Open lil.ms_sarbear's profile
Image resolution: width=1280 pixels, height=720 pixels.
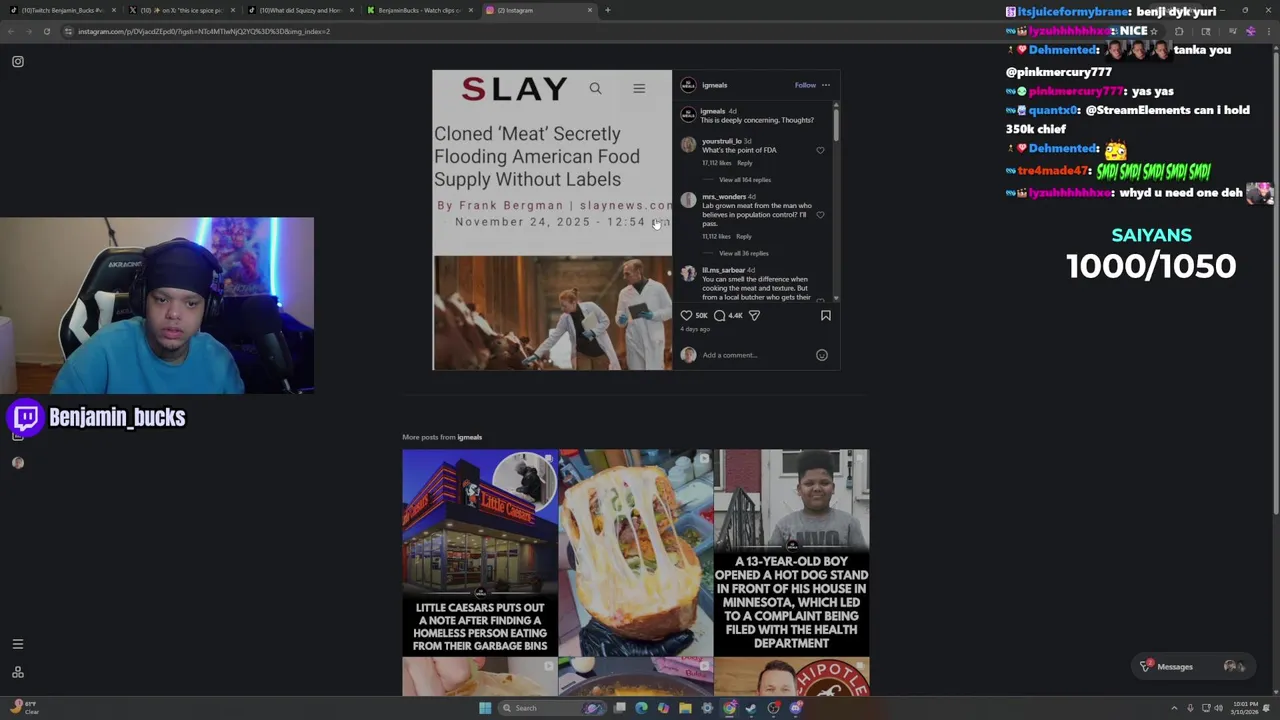click(723, 270)
